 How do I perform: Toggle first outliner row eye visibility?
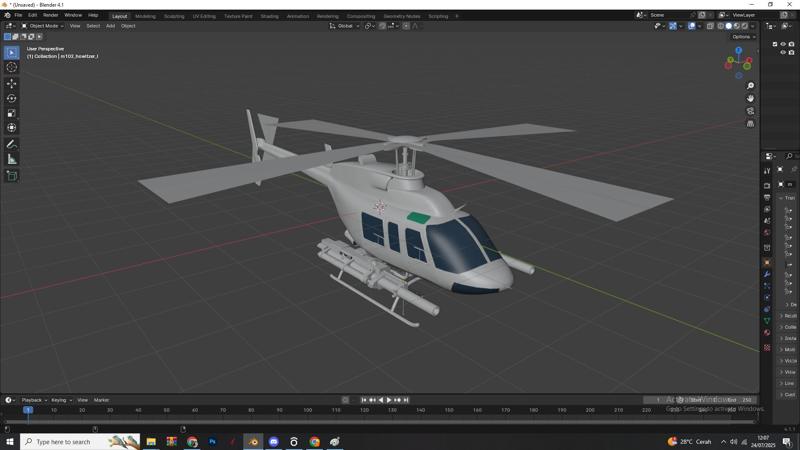pyautogui.click(x=783, y=44)
